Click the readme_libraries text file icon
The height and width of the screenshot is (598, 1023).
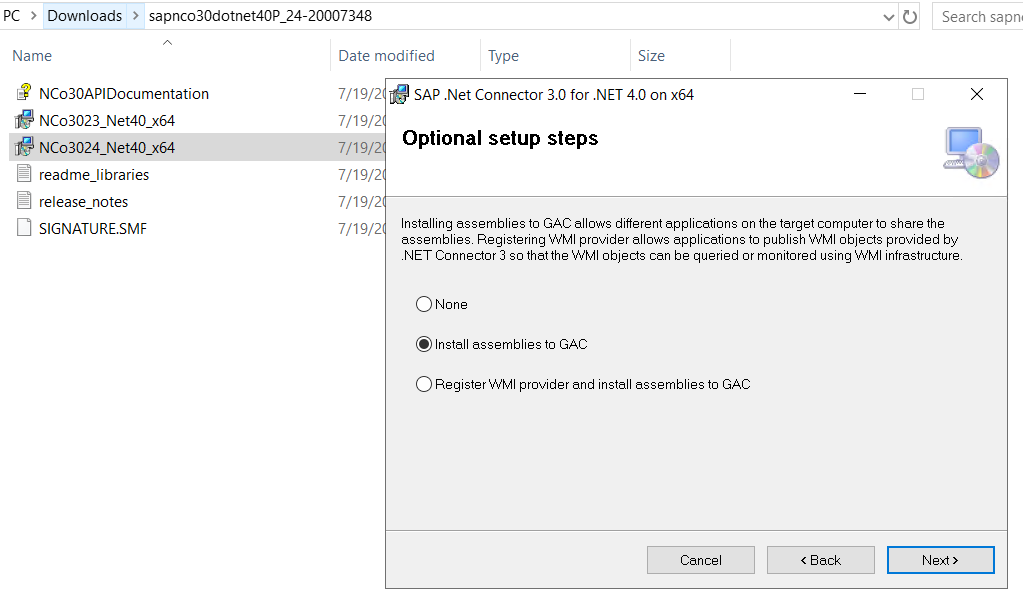(24, 174)
